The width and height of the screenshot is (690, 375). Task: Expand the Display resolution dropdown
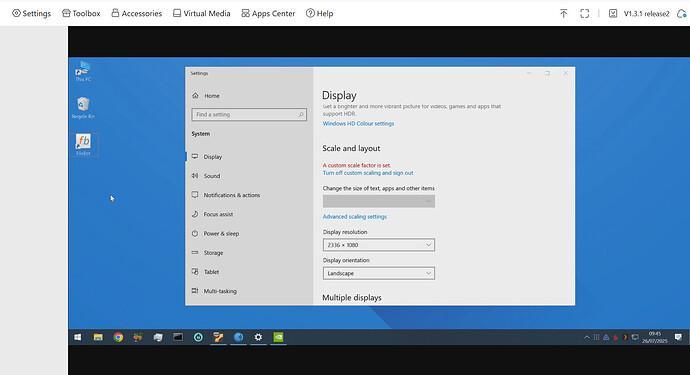click(378, 245)
